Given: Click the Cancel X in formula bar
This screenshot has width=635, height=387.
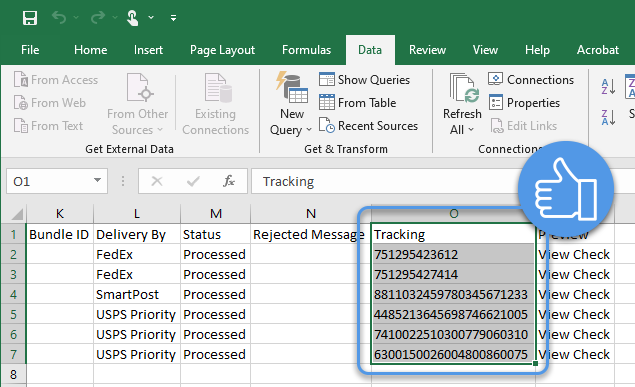Looking at the screenshot, I should click(157, 181).
